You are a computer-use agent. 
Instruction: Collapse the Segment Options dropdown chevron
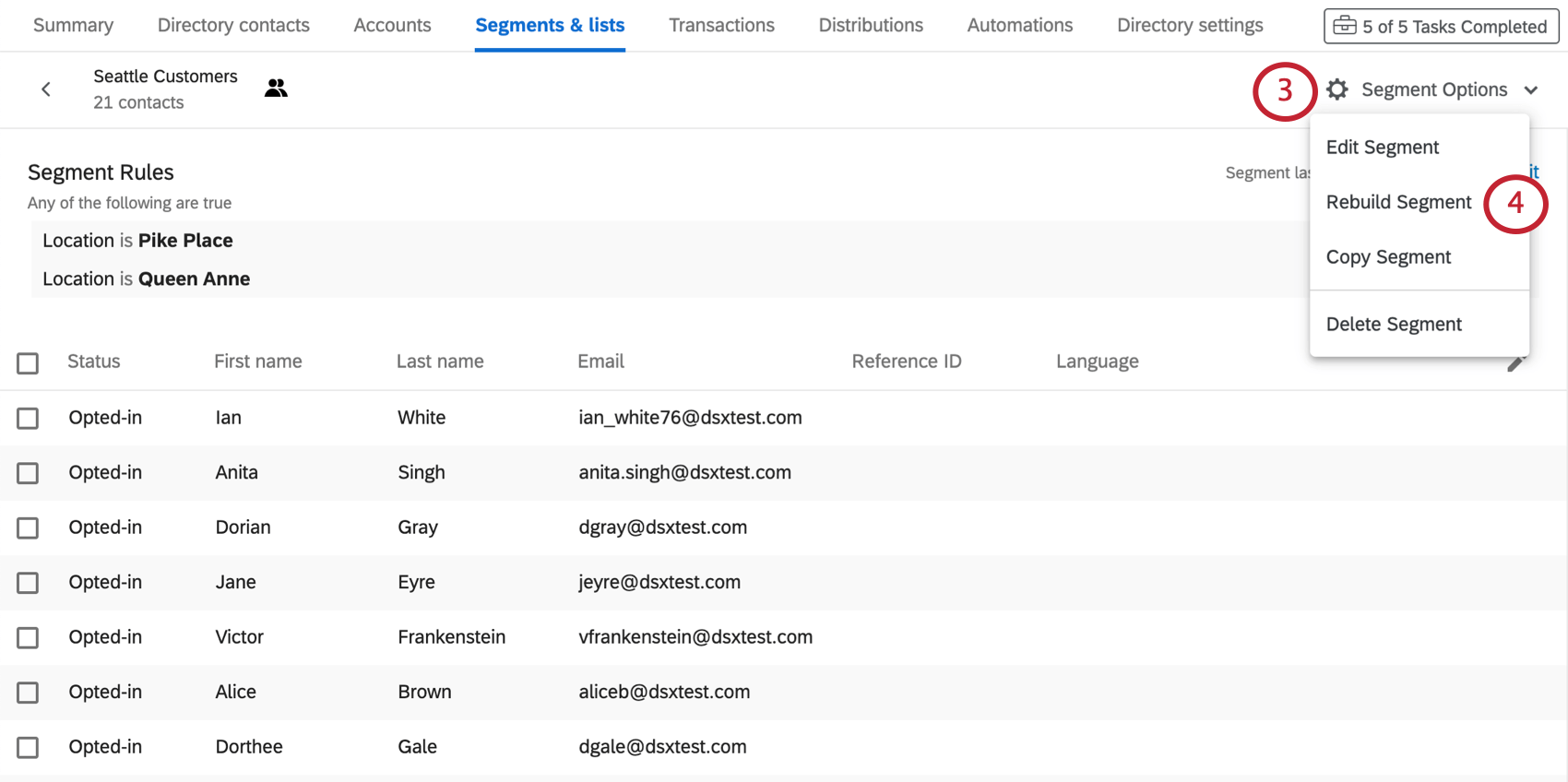click(1531, 90)
